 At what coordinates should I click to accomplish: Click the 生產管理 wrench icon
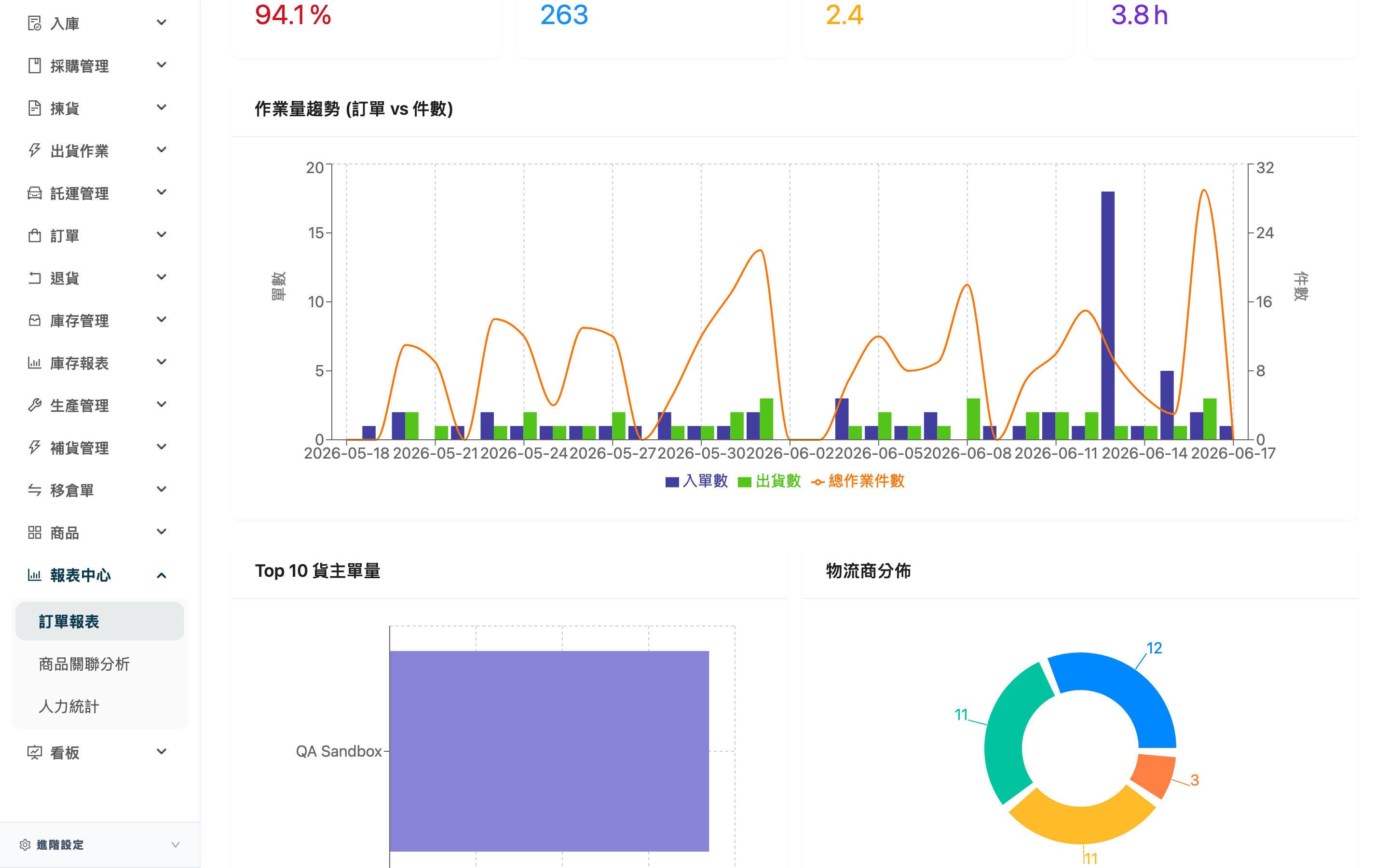tap(34, 405)
